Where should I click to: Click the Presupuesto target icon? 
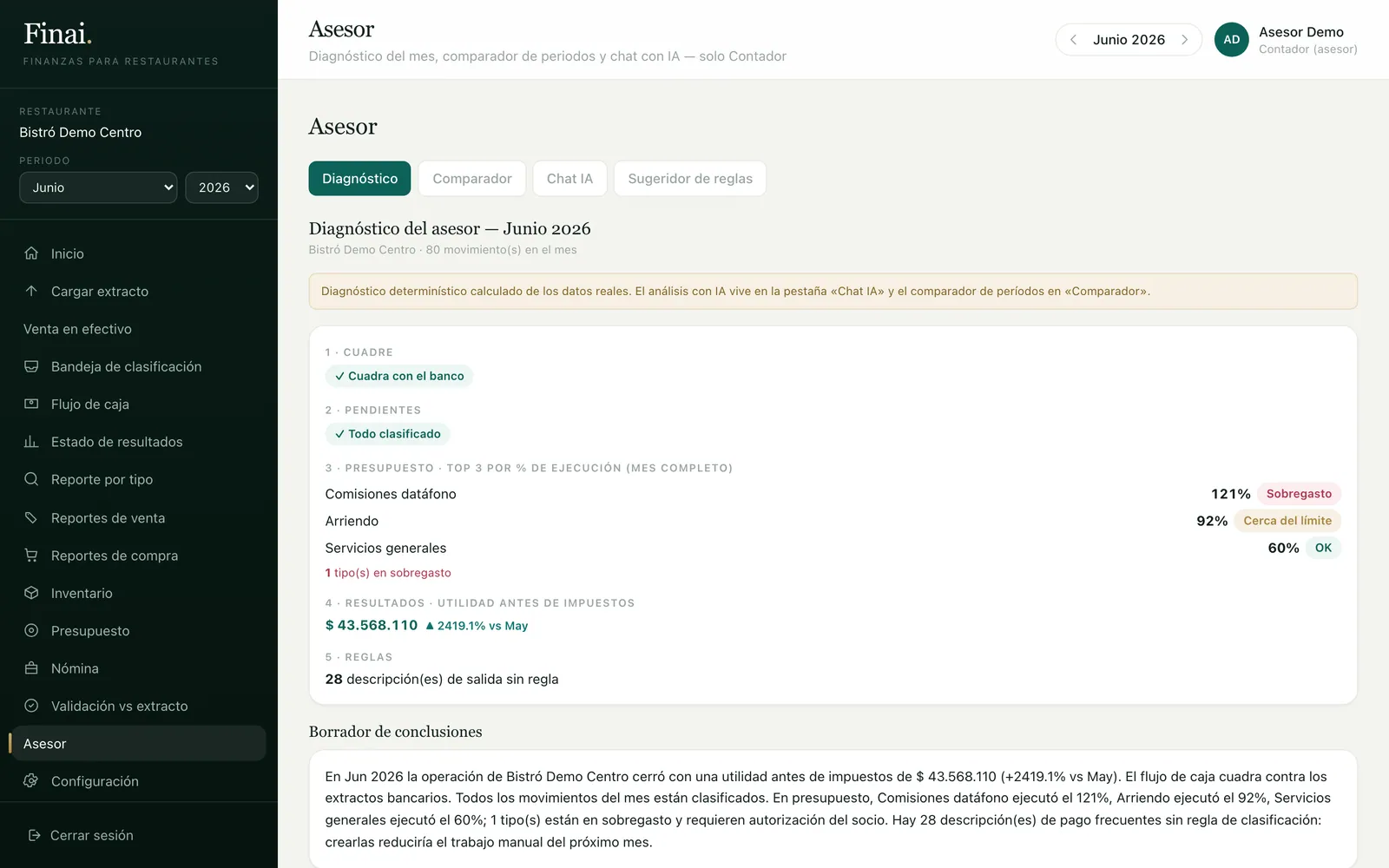[31, 630]
